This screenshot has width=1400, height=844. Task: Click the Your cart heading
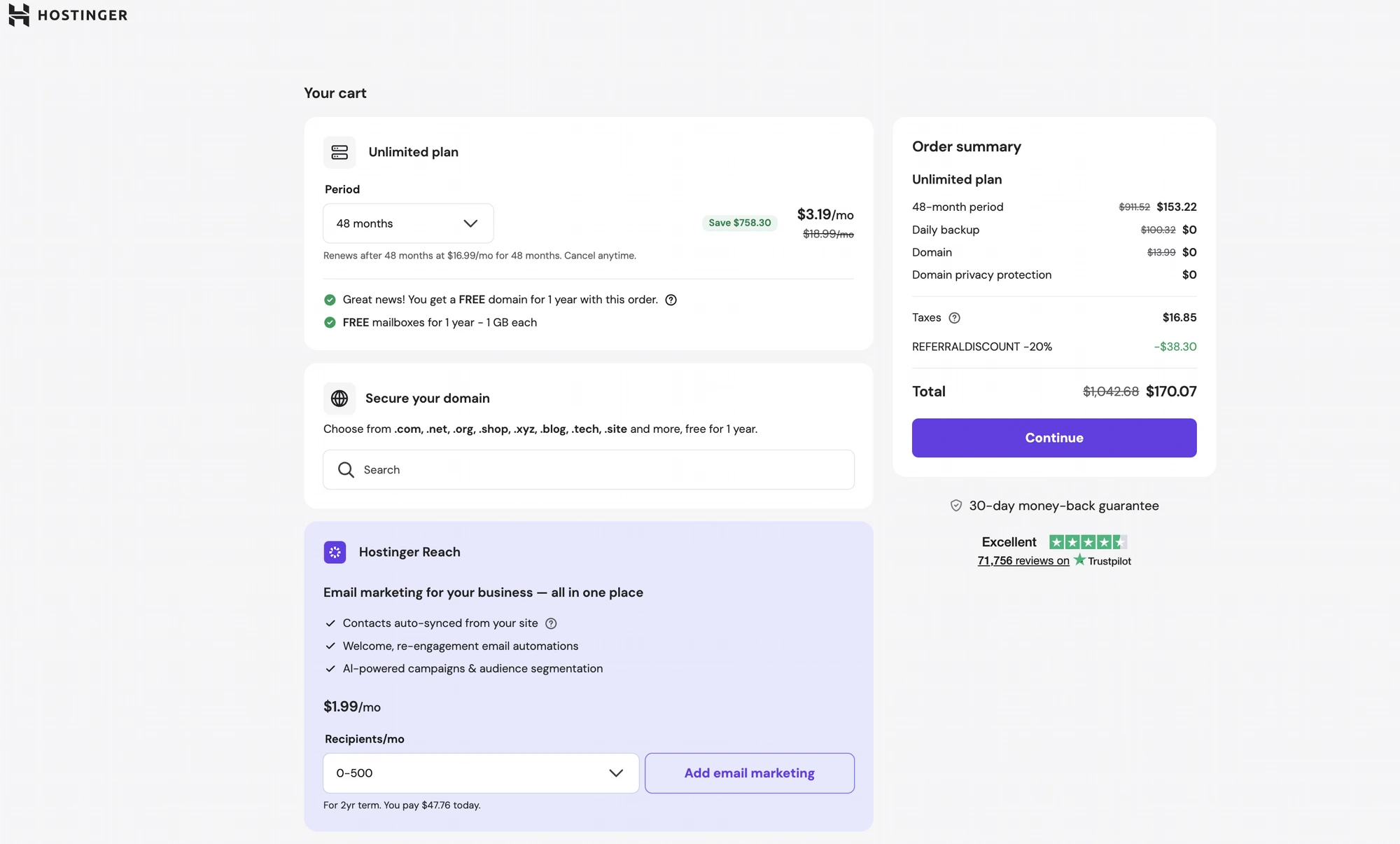[x=335, y=93]
